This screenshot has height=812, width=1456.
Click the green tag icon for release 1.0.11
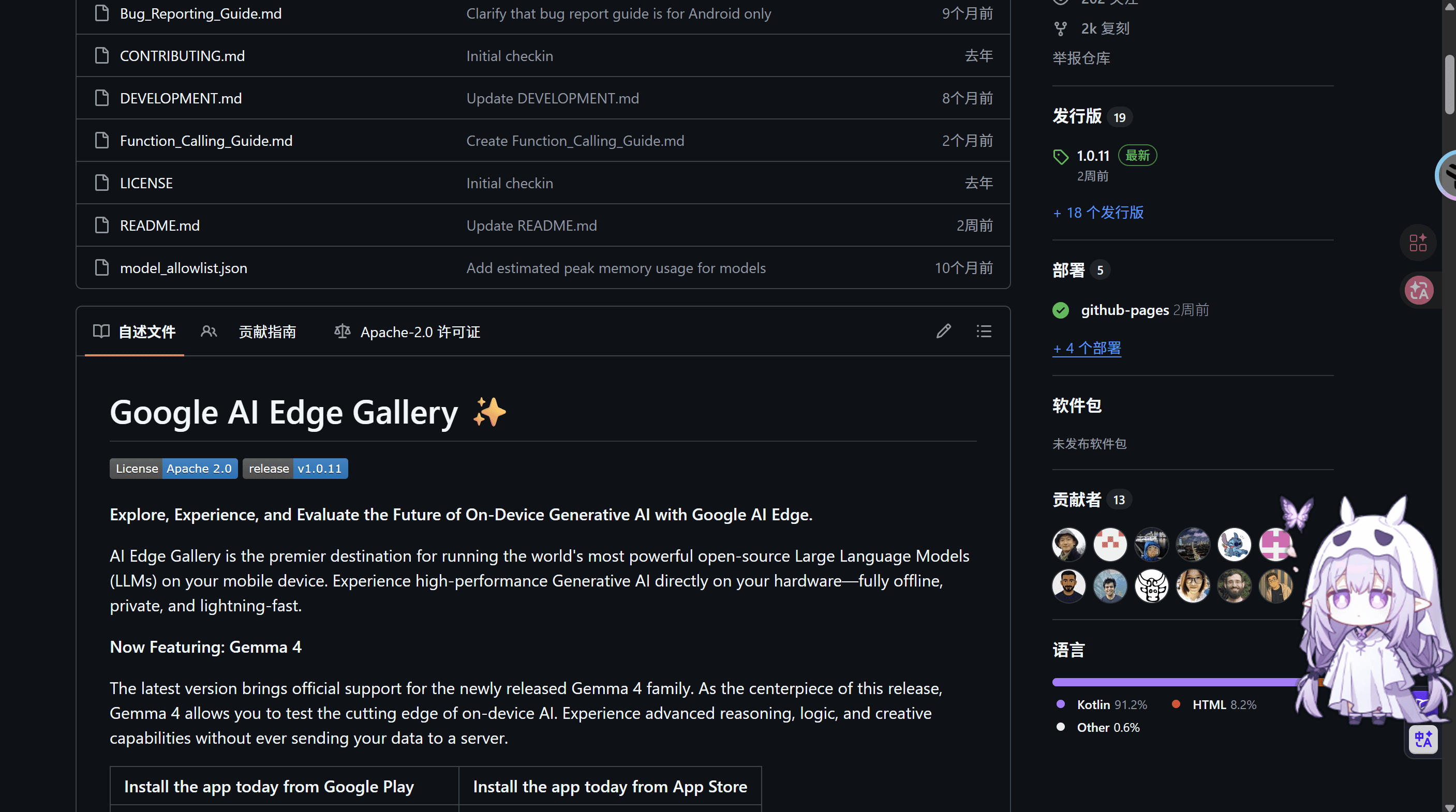(1061, 157)
